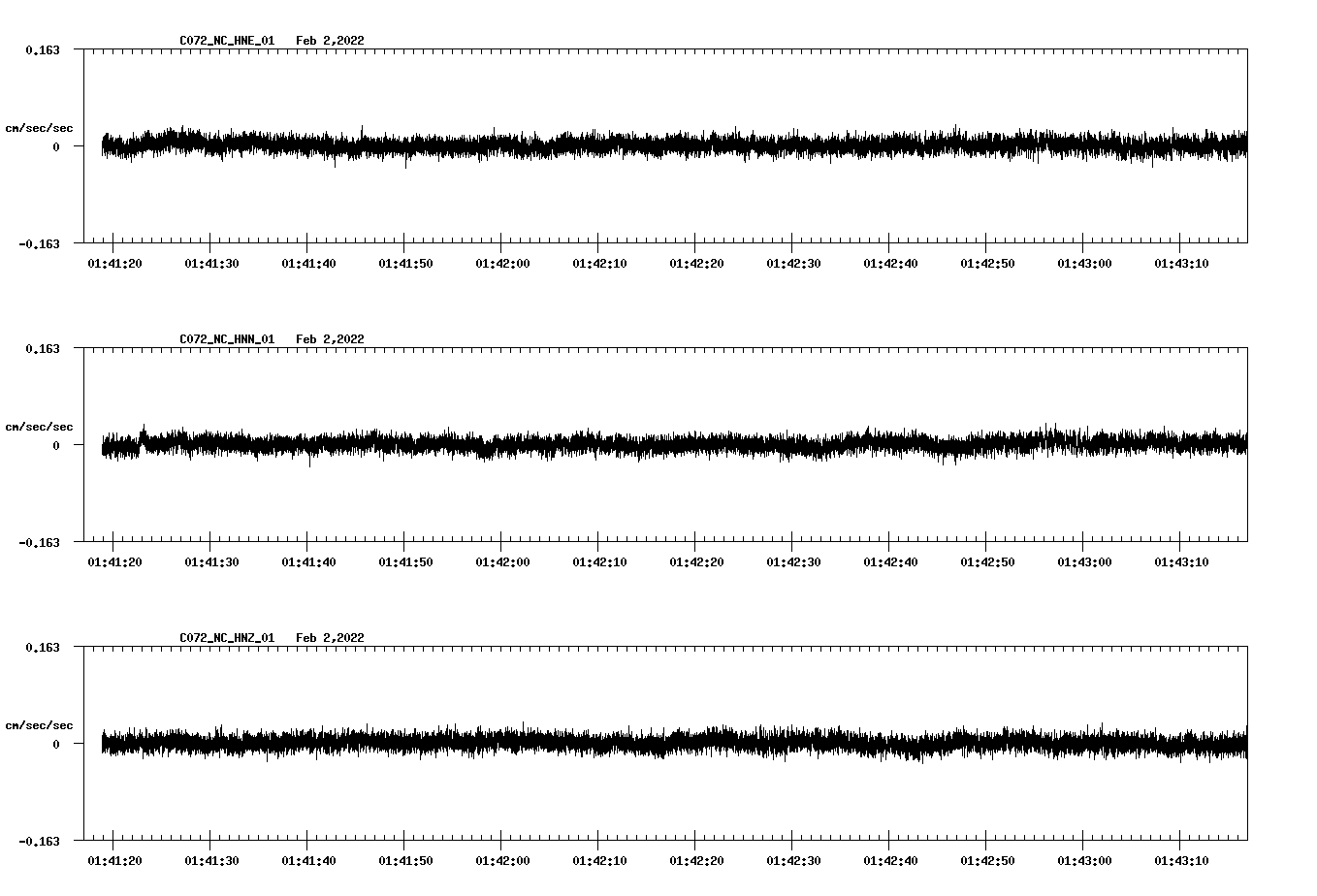Click the 01:41:40 time label under HNN plot
This screenshot has height=896, width=1317.
(x=308, y=562)
